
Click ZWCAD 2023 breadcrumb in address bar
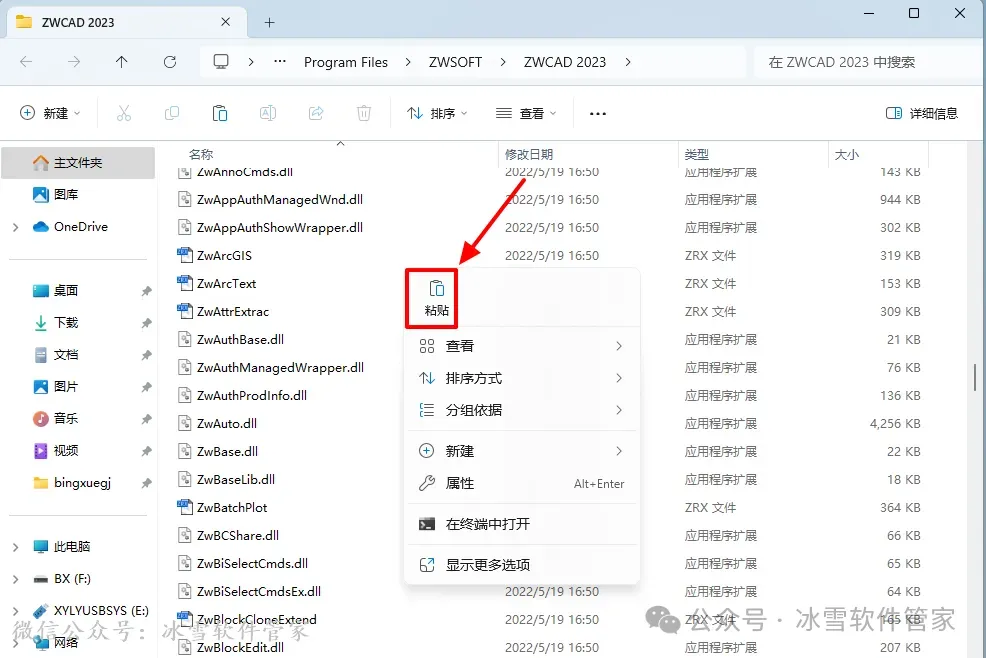pyautogui.click(x=565, y=62)
